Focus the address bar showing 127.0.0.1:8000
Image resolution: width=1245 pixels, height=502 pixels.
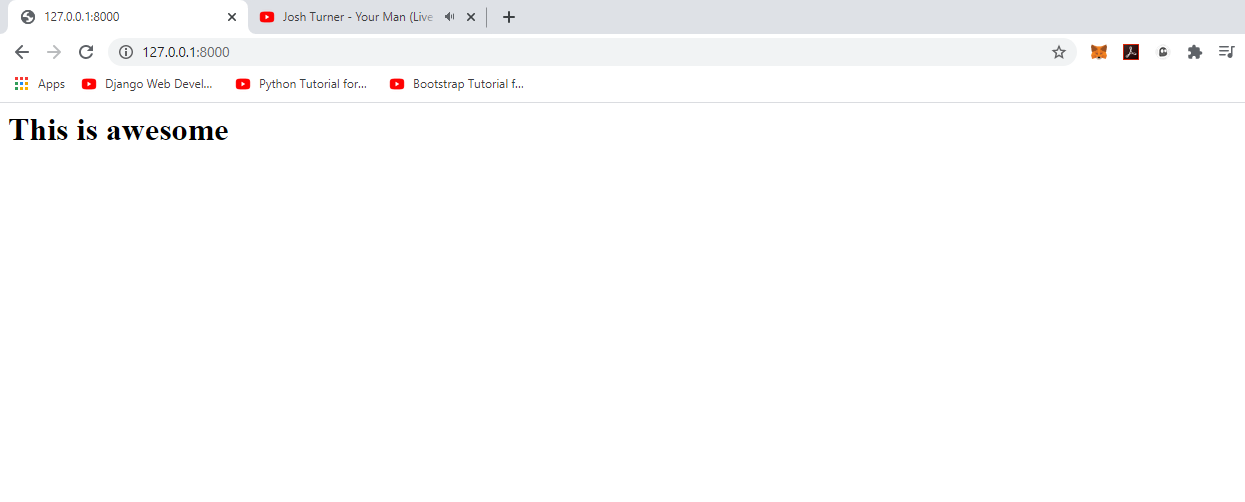coord(590,52)
